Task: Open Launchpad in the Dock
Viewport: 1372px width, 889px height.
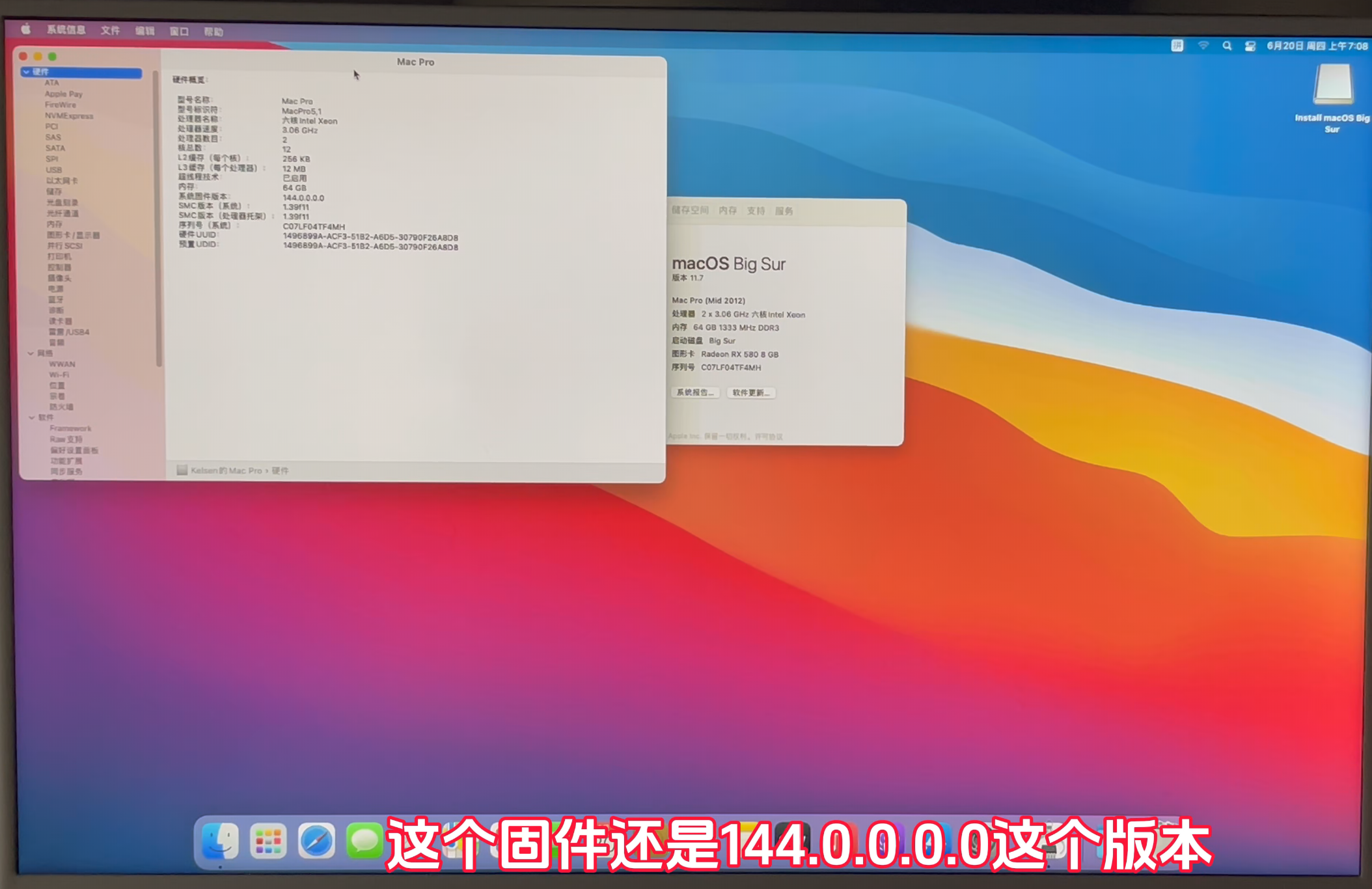Action: point(268,841)
